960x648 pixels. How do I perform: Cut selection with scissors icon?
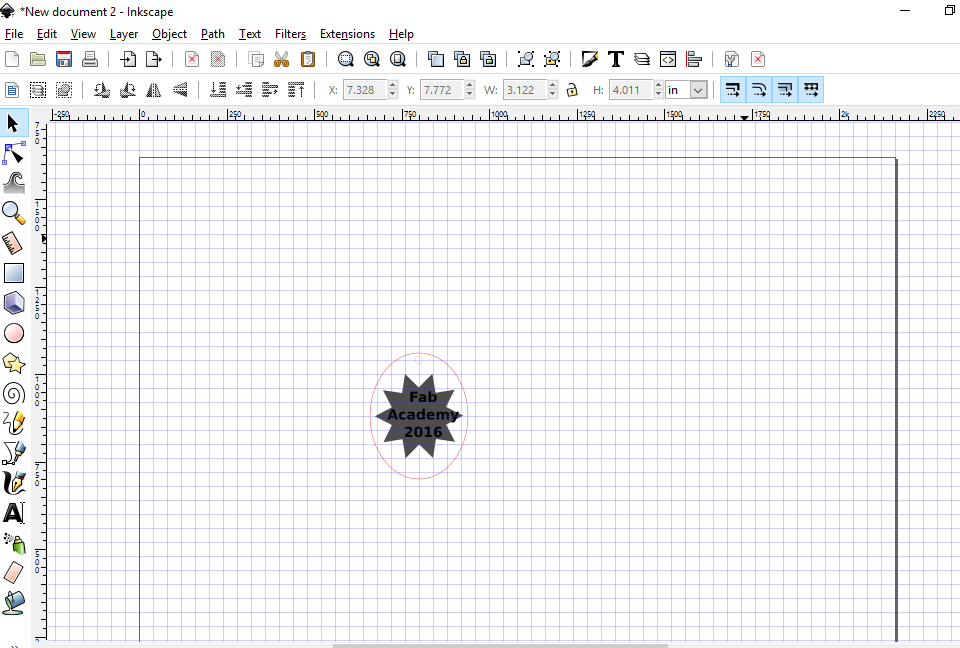tap(282, 59)
